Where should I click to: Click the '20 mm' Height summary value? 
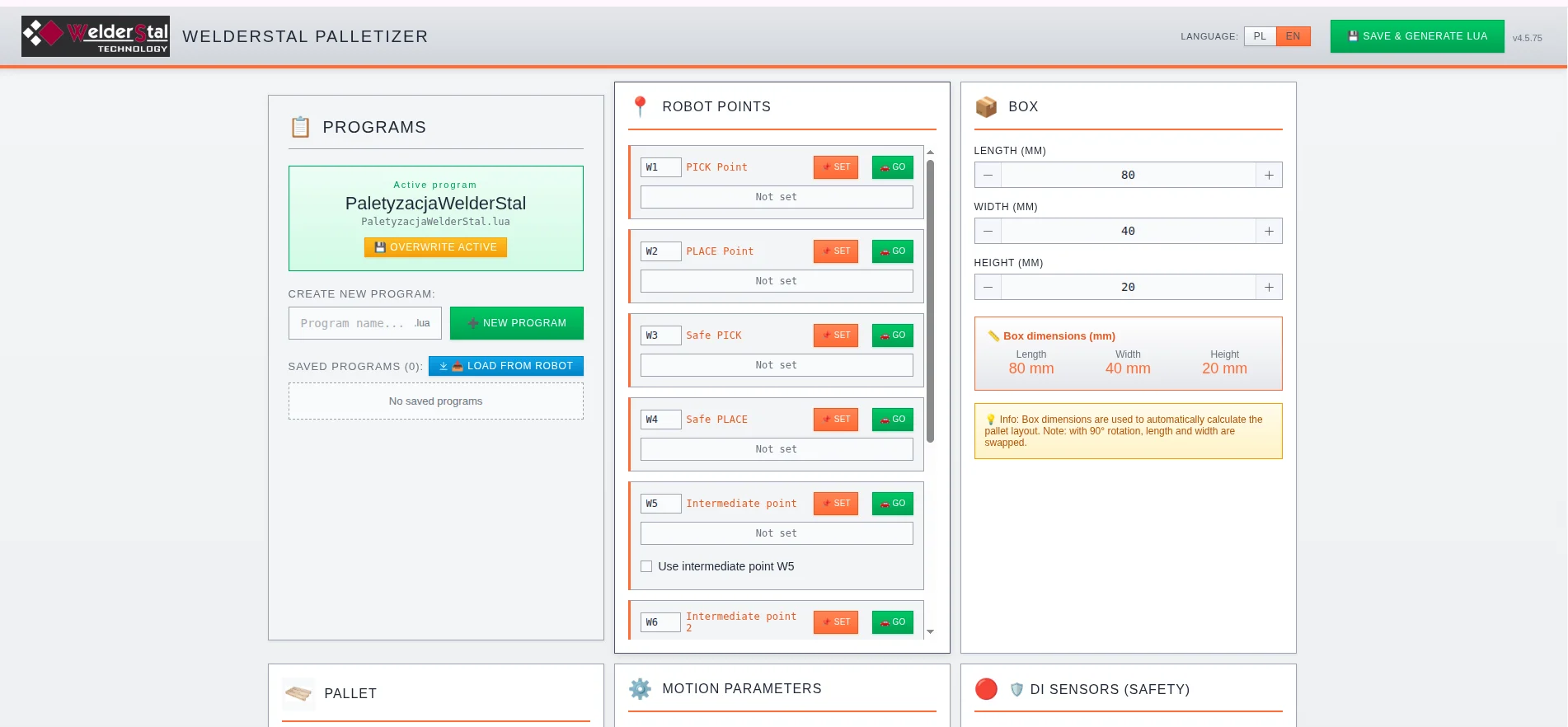click(x=1224, y=368)
